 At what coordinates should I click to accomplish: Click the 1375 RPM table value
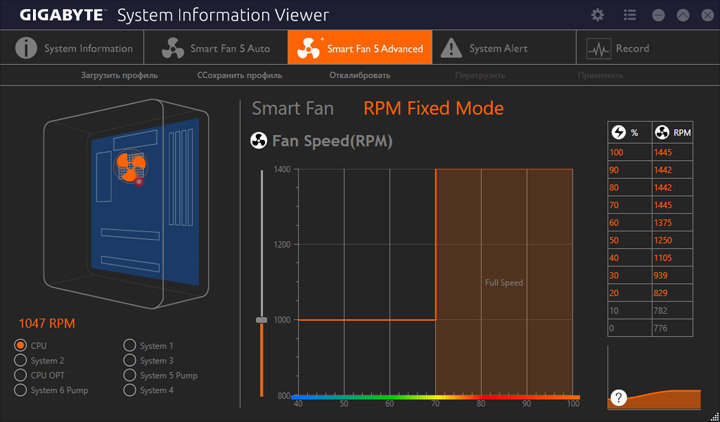[x=672, y=223]
